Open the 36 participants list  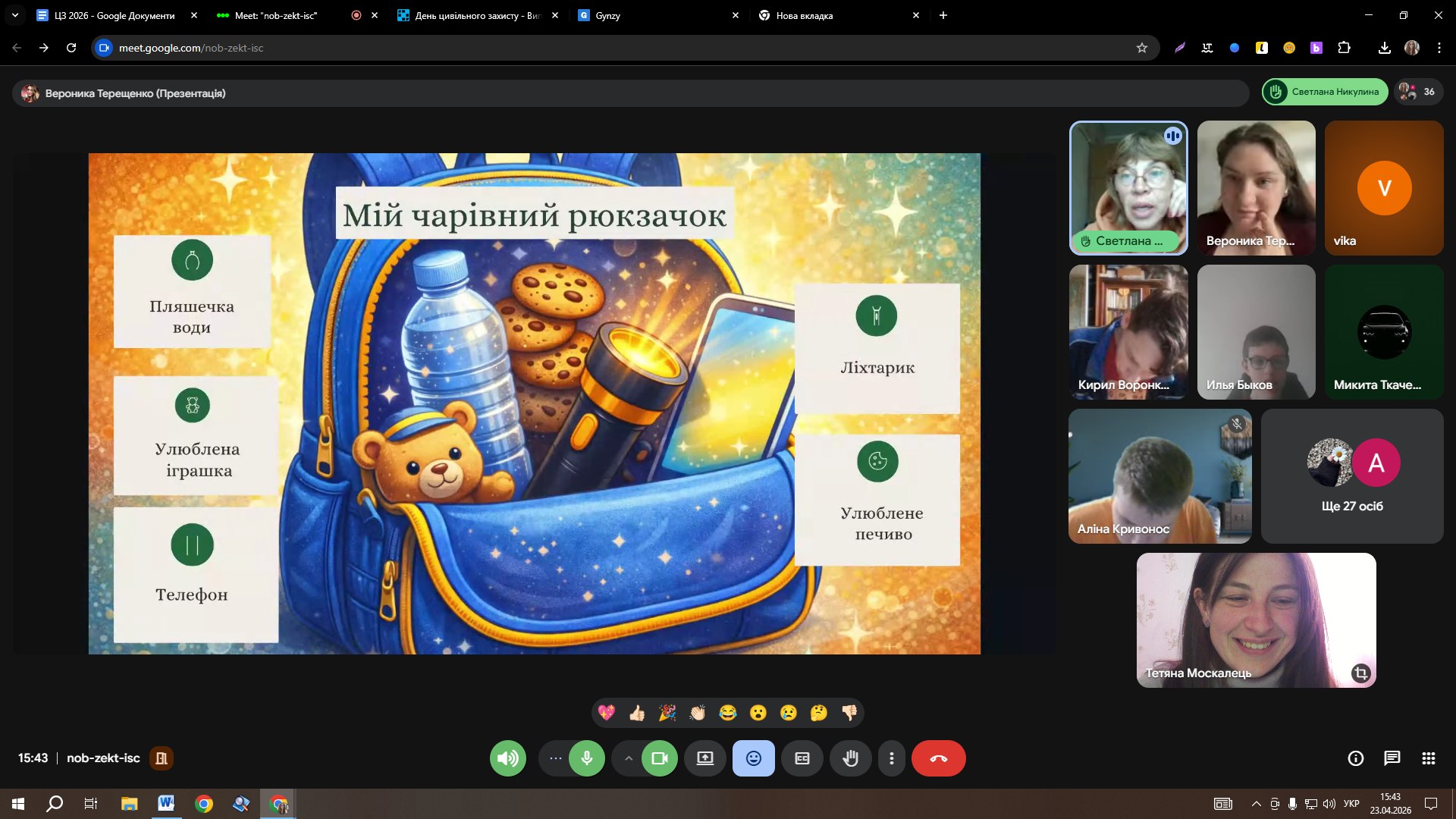(1418, 92)
